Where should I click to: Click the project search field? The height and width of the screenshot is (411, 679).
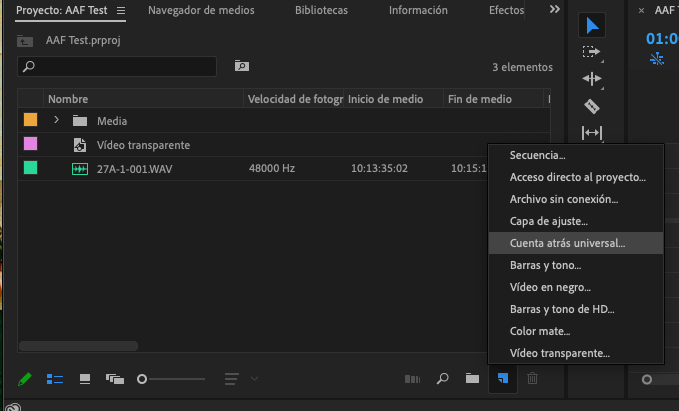click(x=117, y=66)
